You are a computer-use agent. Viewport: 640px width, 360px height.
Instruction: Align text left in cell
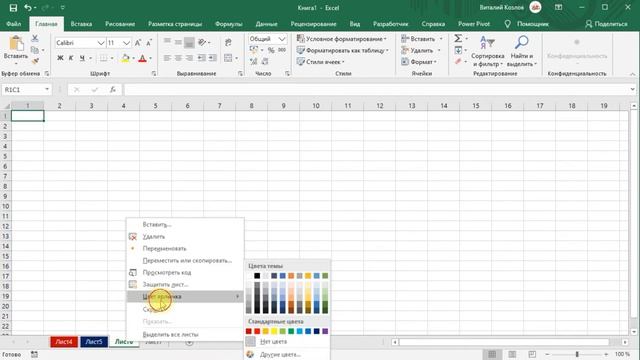167,58
